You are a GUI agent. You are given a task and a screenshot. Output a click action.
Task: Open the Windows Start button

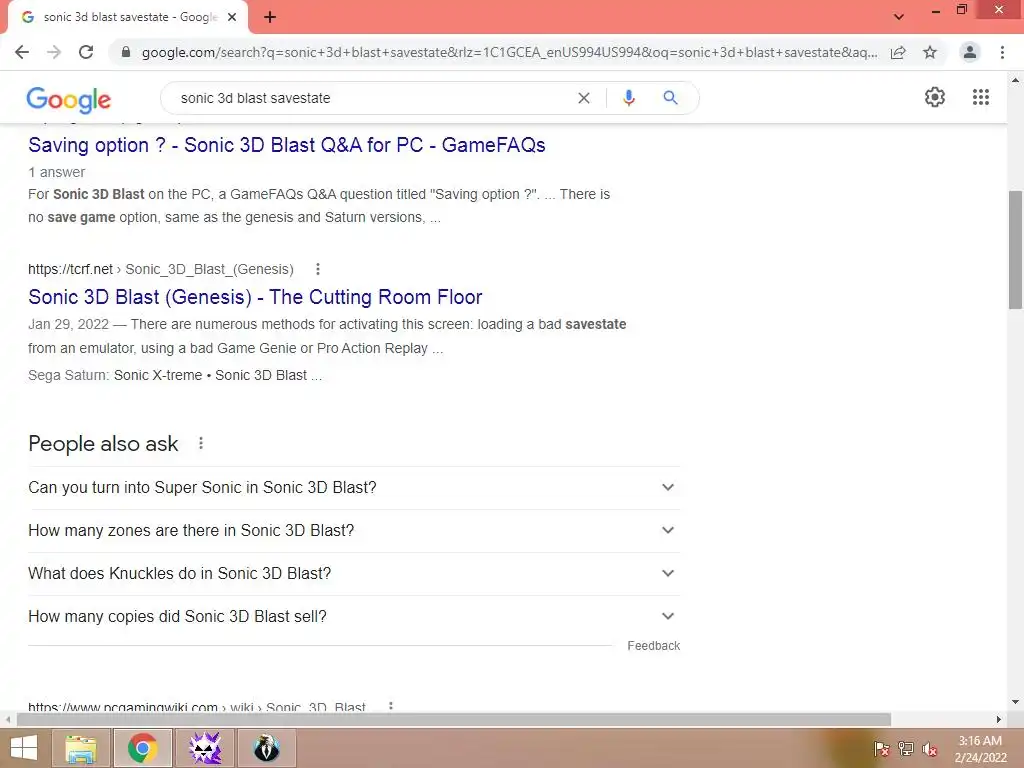pyautogui.click(x=24, y=748)
